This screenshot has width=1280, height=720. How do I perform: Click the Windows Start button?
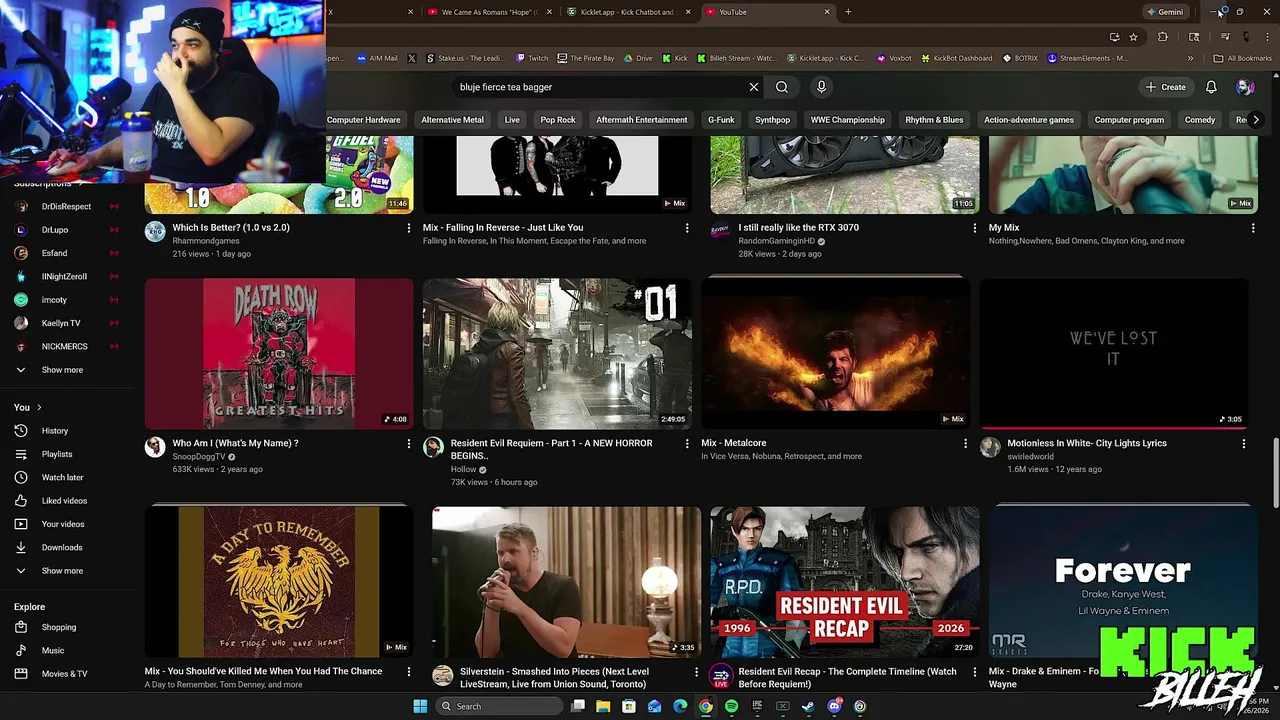pyautogui.click(x=421, y=706)
